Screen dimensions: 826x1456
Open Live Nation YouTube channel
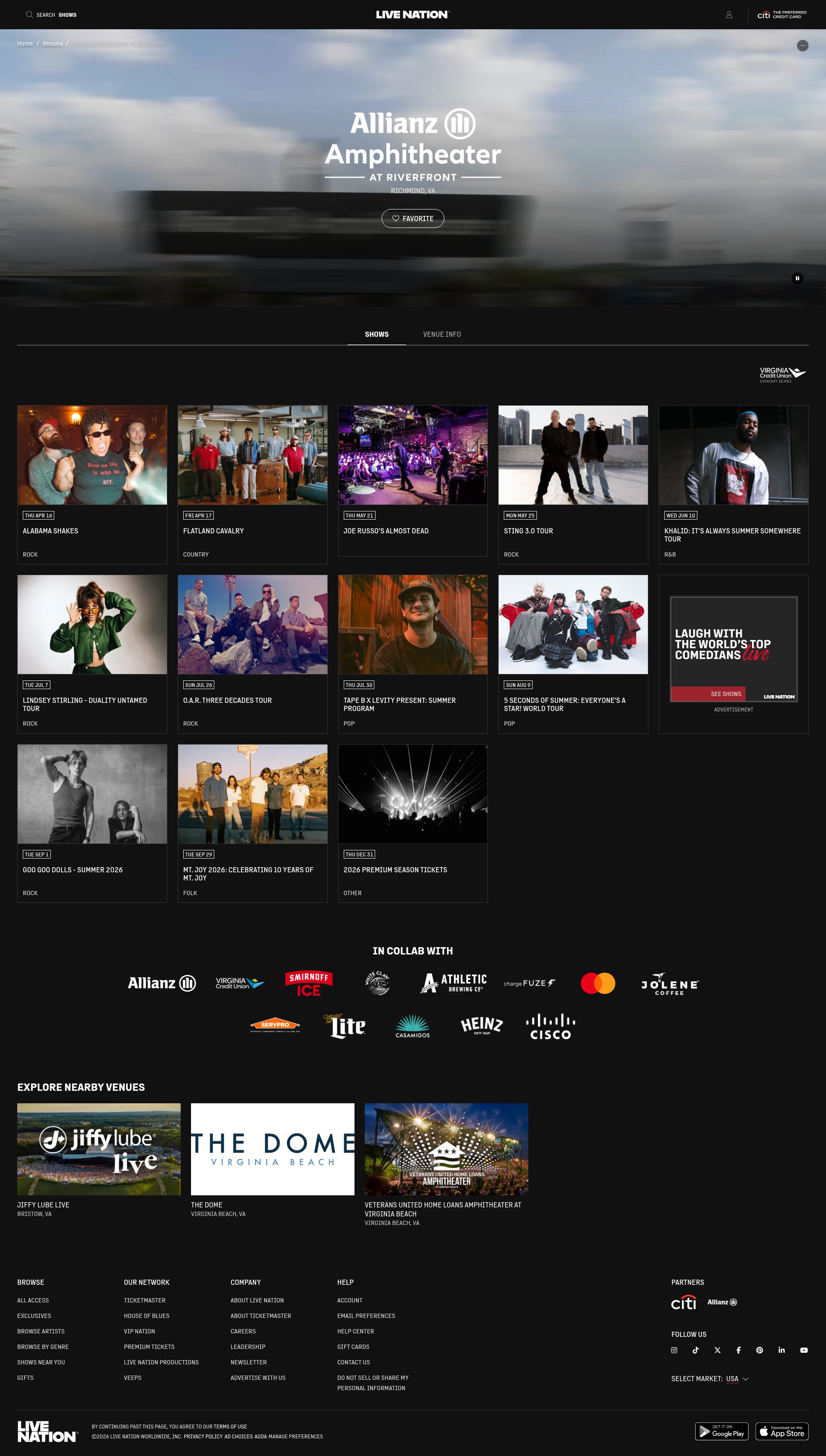(803, 1350)
